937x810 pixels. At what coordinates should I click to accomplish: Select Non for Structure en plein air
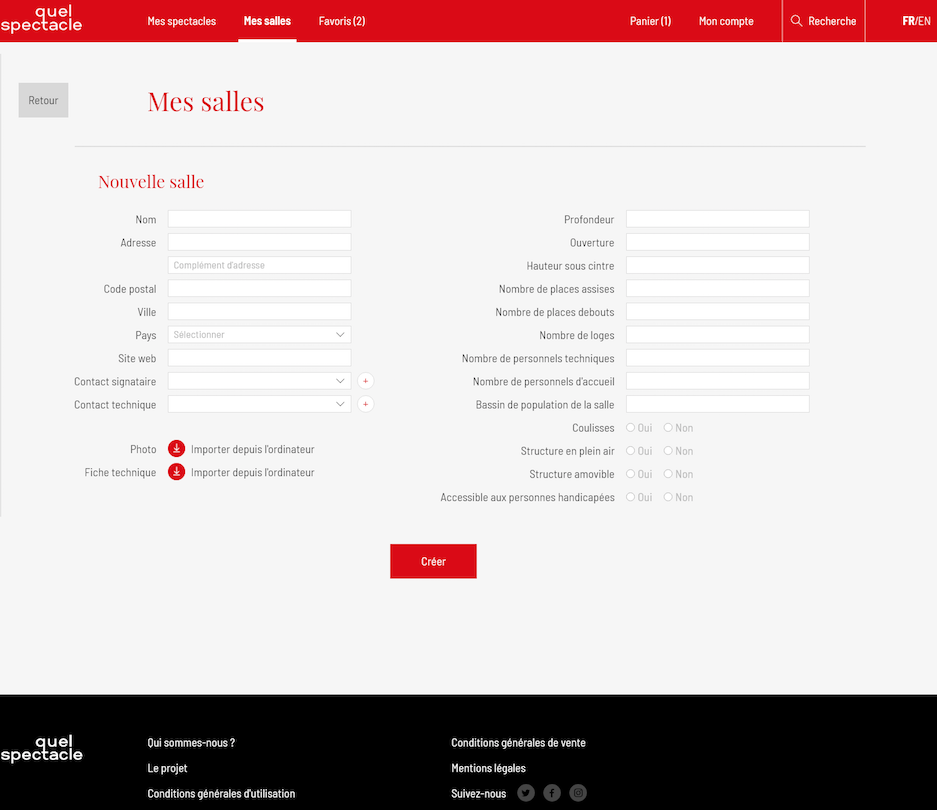point(668,451)
